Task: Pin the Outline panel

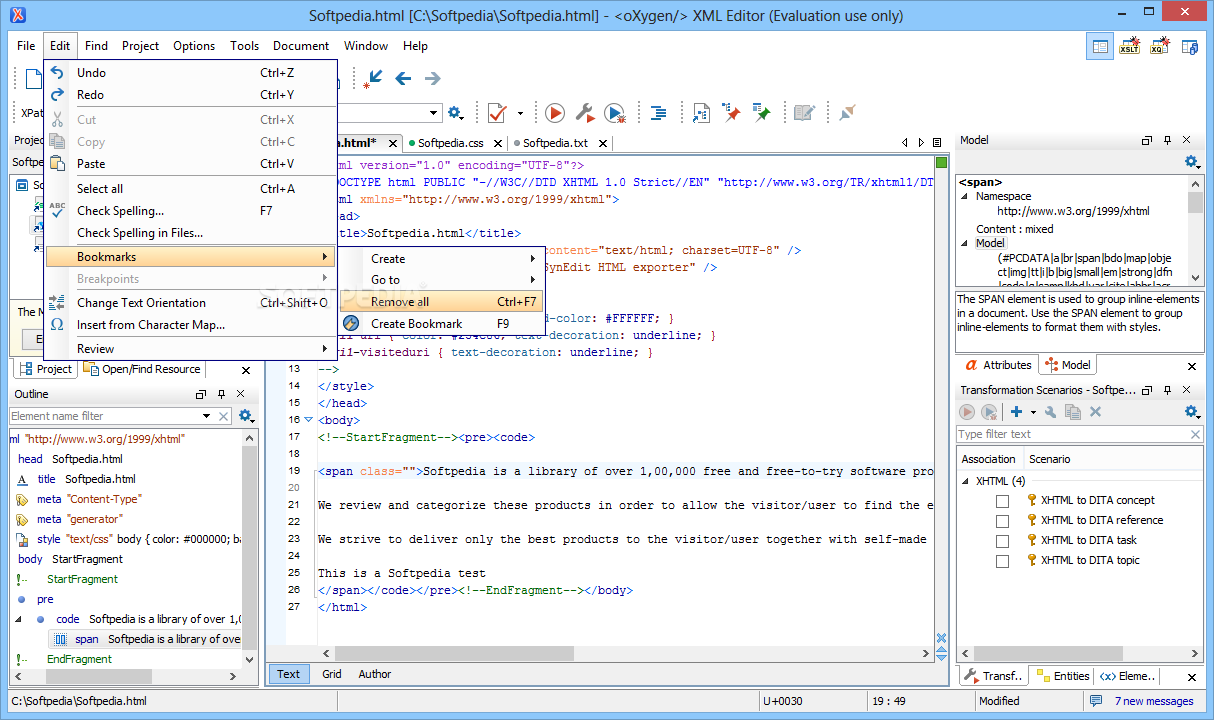Action: (x=222, y=394)
